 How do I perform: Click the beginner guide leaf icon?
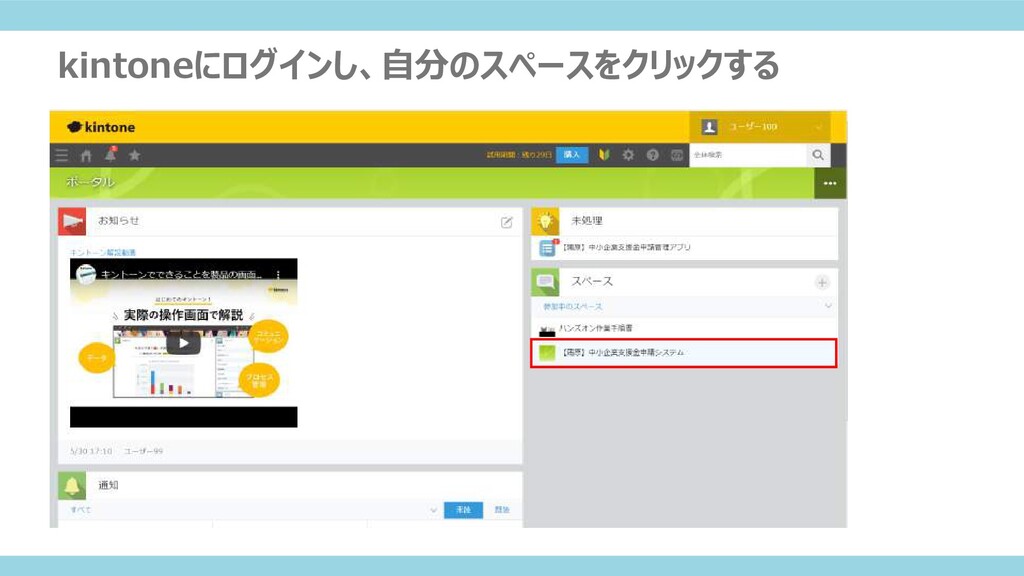(x=604, y=155)
